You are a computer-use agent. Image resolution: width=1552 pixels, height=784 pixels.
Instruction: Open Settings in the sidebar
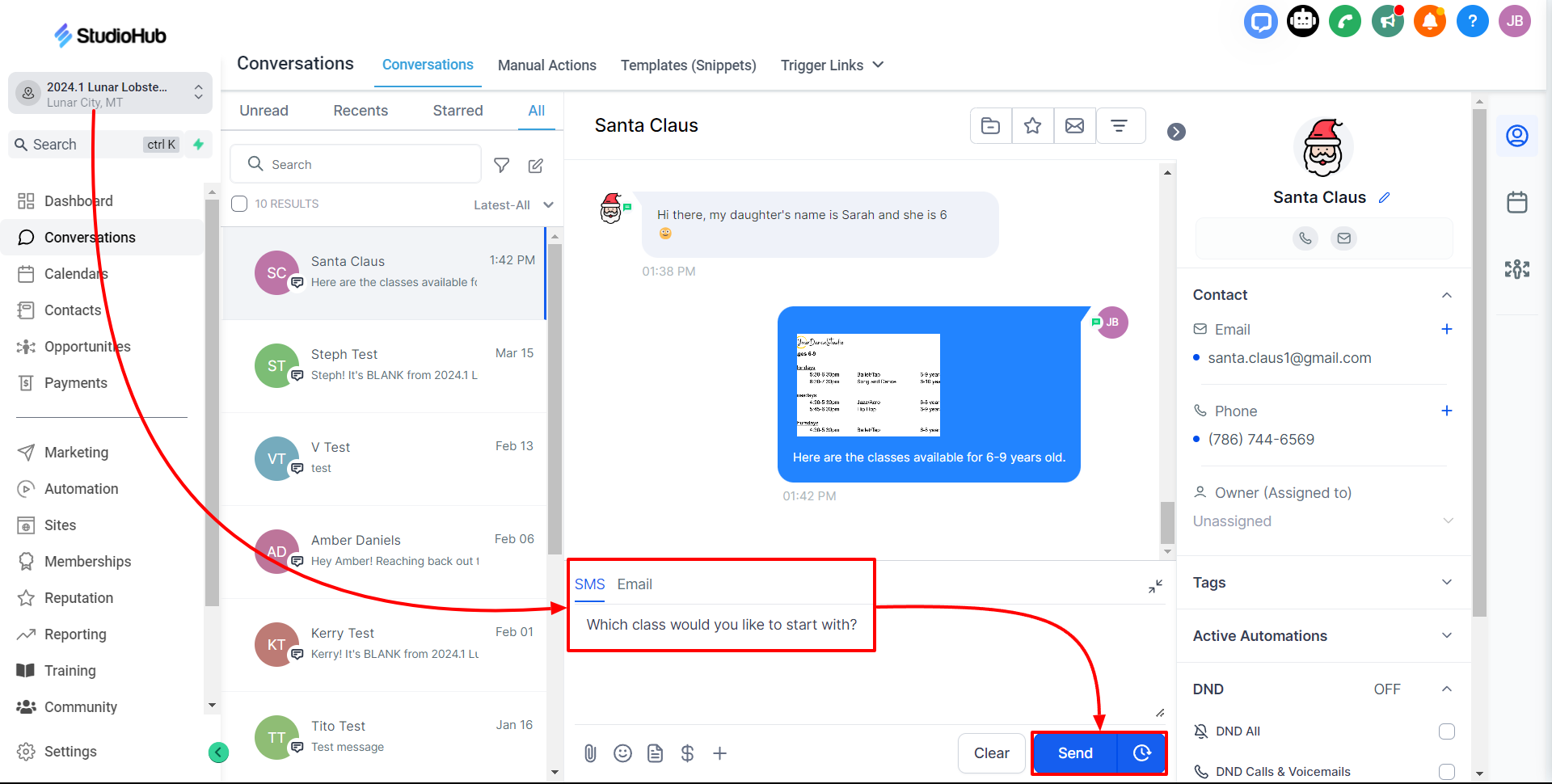click(x=70, y=752)
